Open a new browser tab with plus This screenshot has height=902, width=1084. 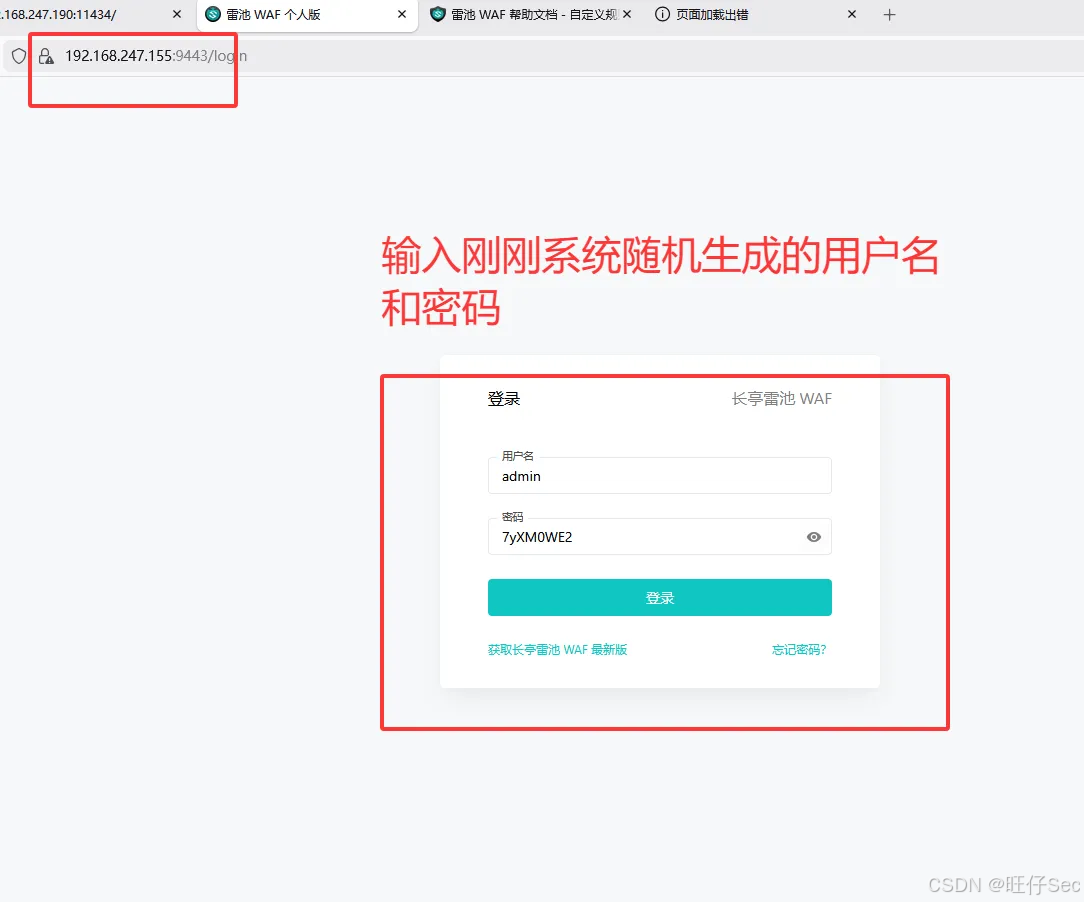[890, 15]
